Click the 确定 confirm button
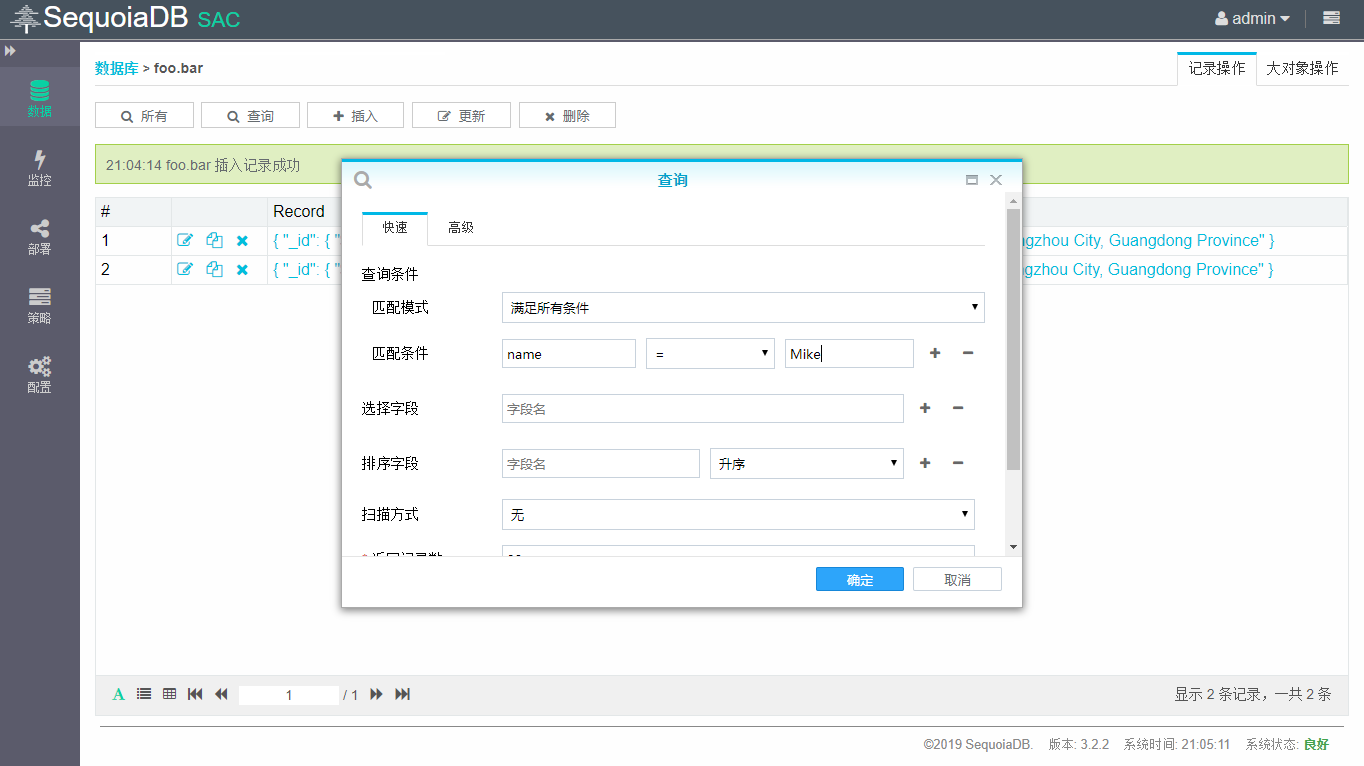 (859, 580)
